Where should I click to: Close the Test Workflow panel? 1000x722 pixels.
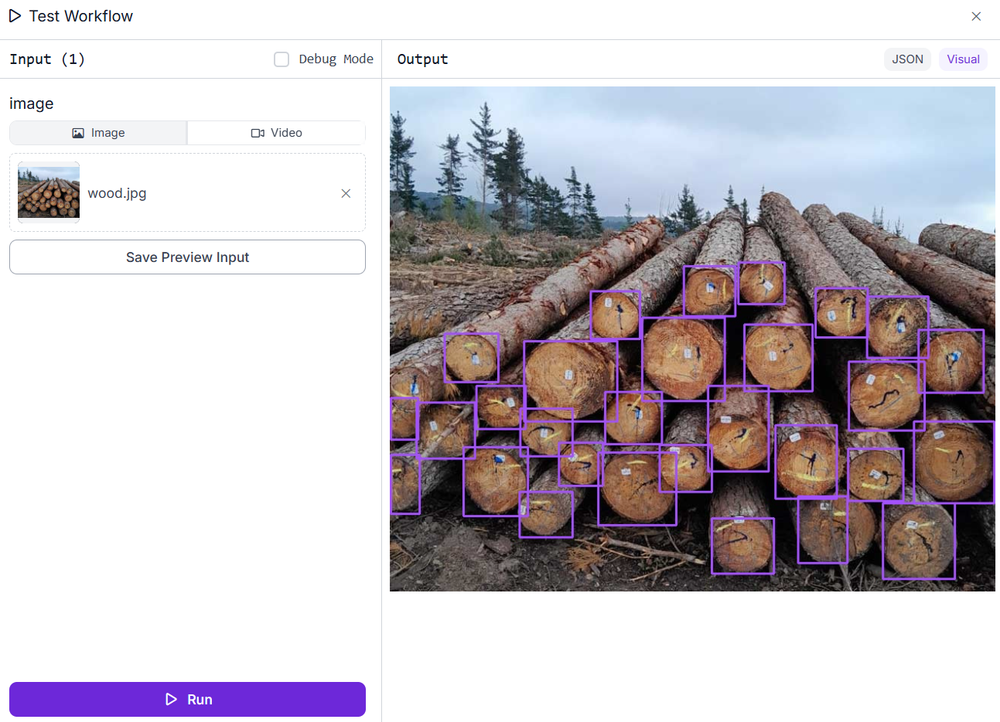pos(976,16)
